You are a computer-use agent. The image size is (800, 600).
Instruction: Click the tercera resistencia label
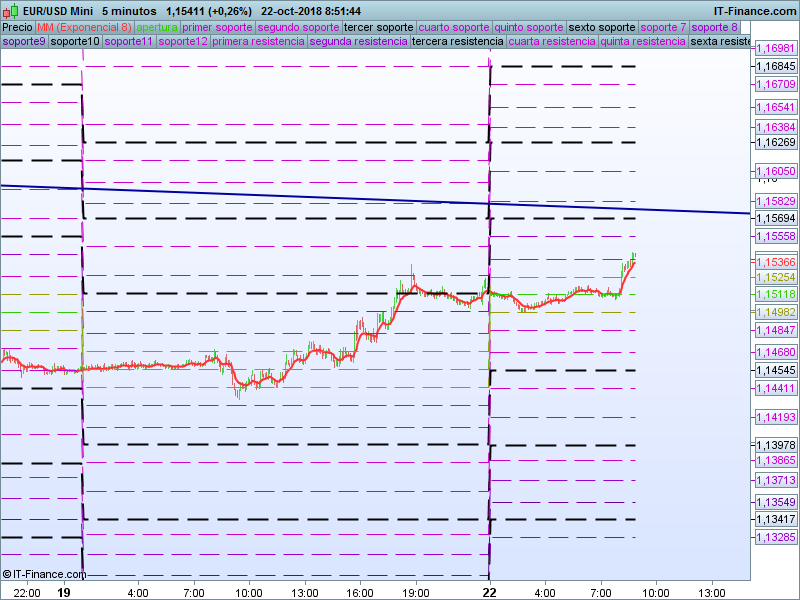(x=457, y=42)
